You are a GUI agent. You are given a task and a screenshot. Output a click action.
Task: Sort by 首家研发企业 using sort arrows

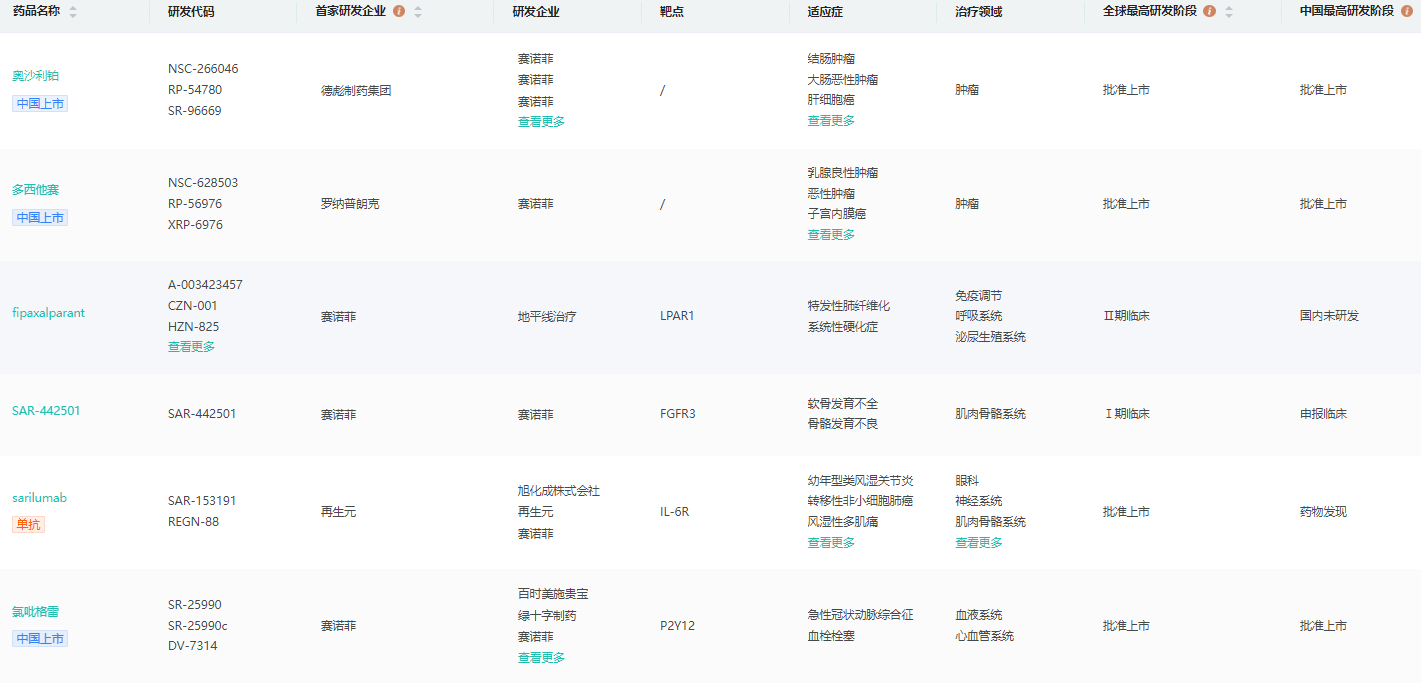(418, 12)
